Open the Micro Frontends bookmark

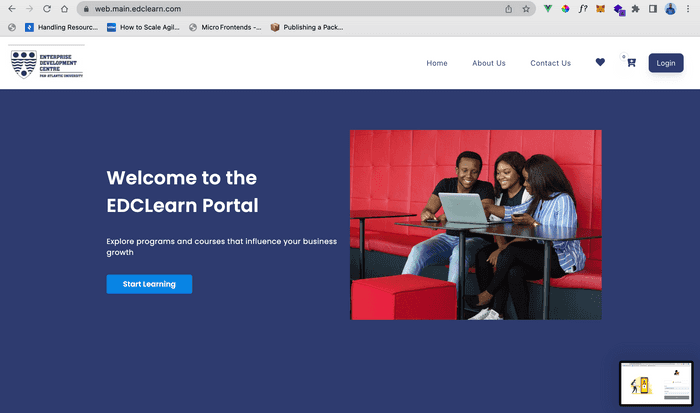click(225, 27)
